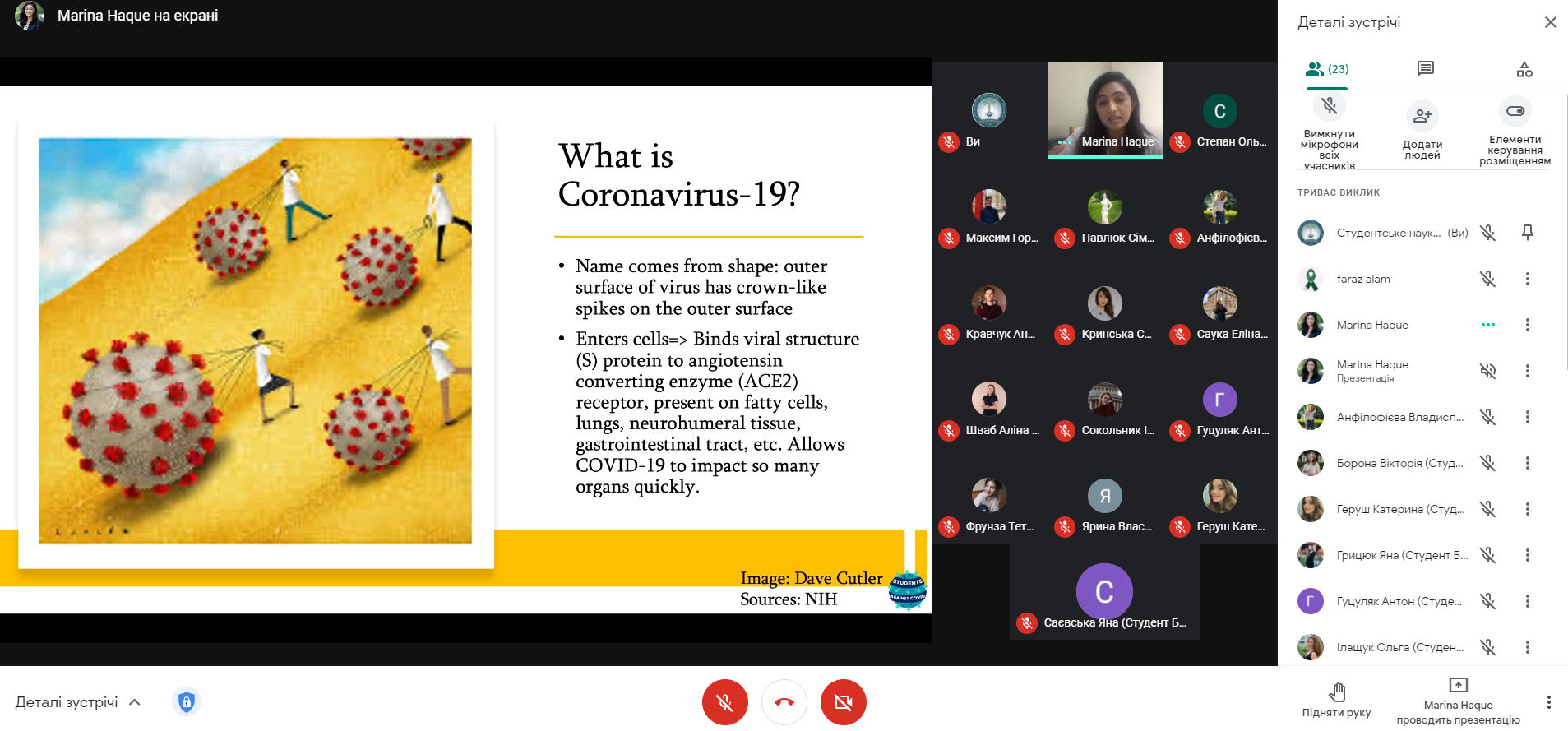Click Геруш Кате... avatar in video grid
1568x731 pixels.
pos(1219,496)
